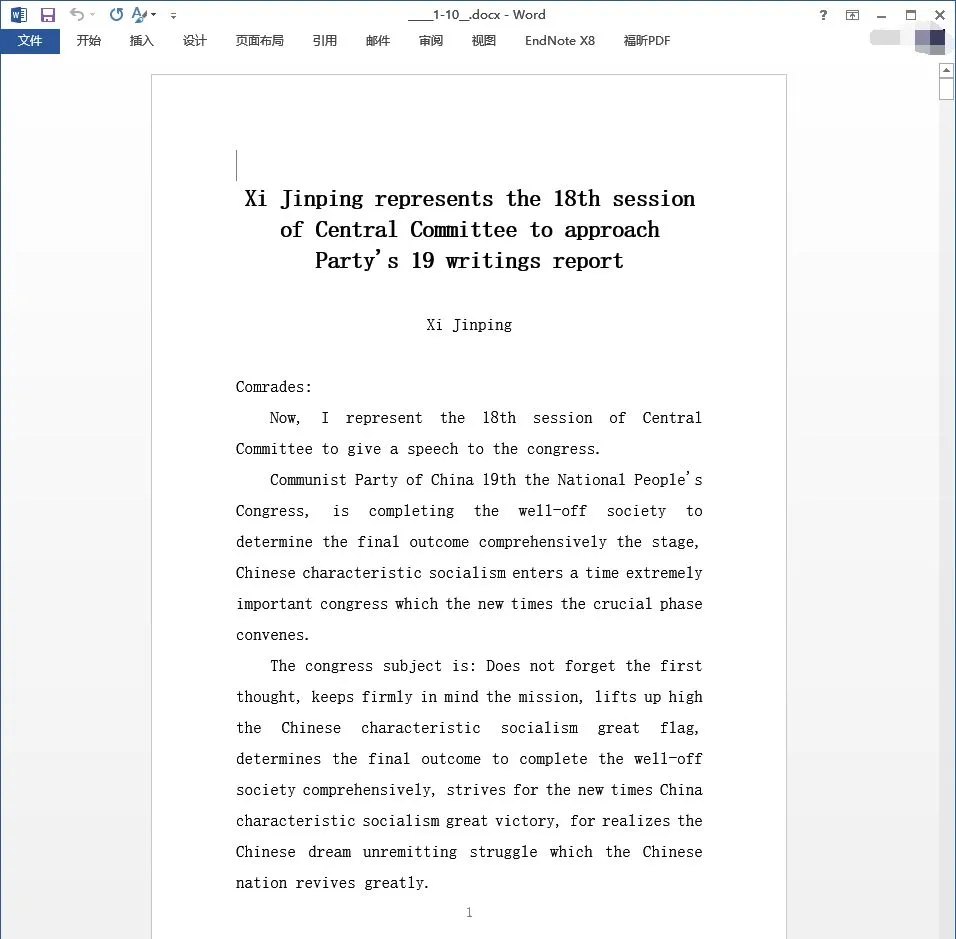956x939 pixels.
Task: Switch to the 邮件 (Mailings) tab
Action: [377, 41]
